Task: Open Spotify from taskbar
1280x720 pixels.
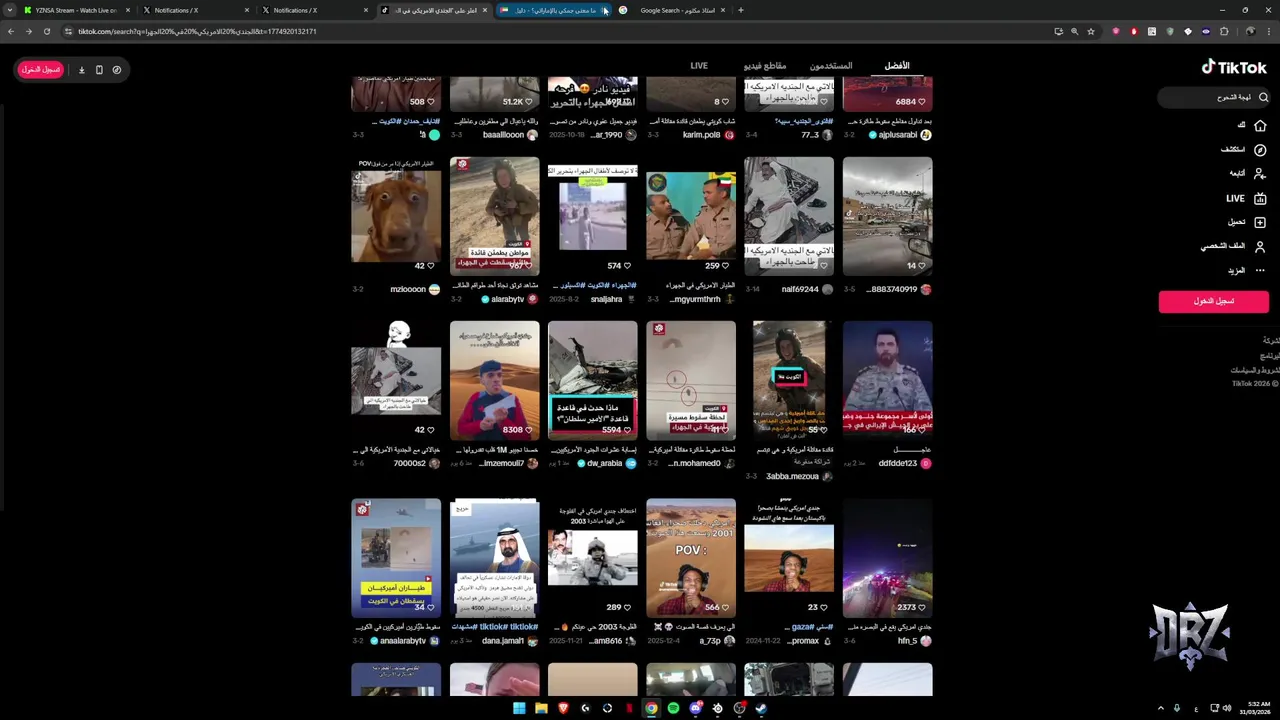Action: 673,708
